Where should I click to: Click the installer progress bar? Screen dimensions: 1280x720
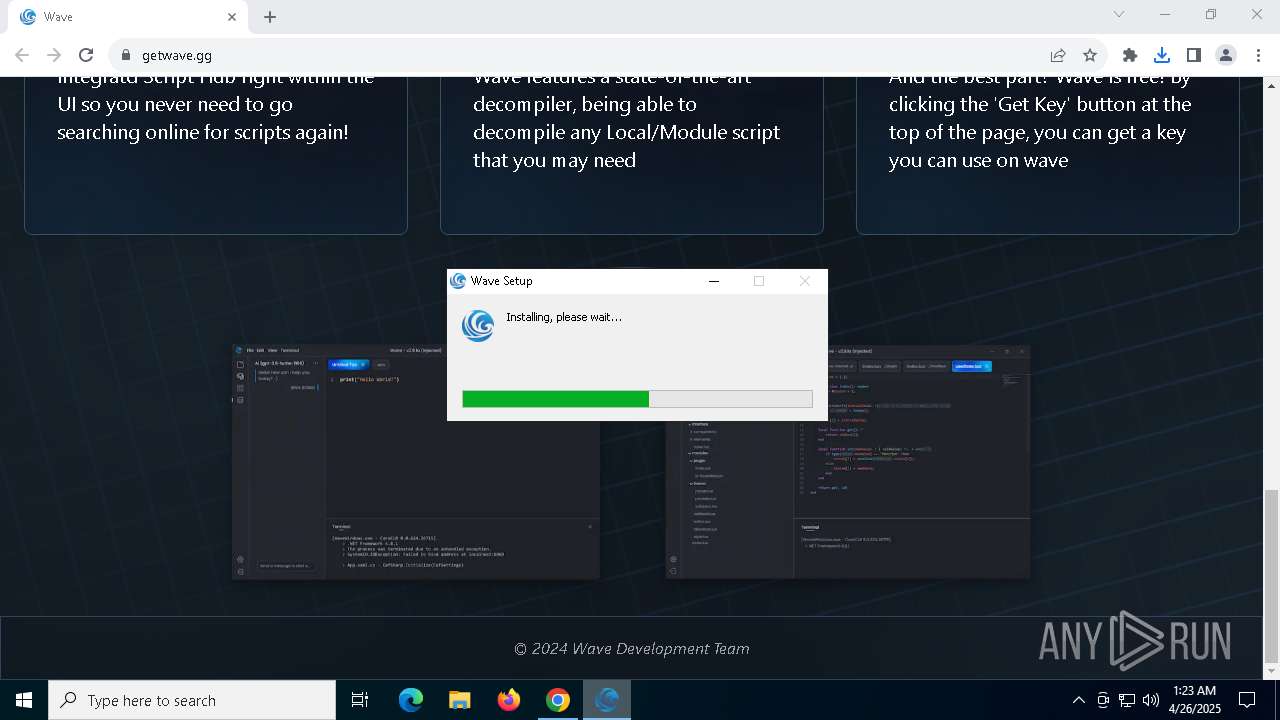pos(637,399)
